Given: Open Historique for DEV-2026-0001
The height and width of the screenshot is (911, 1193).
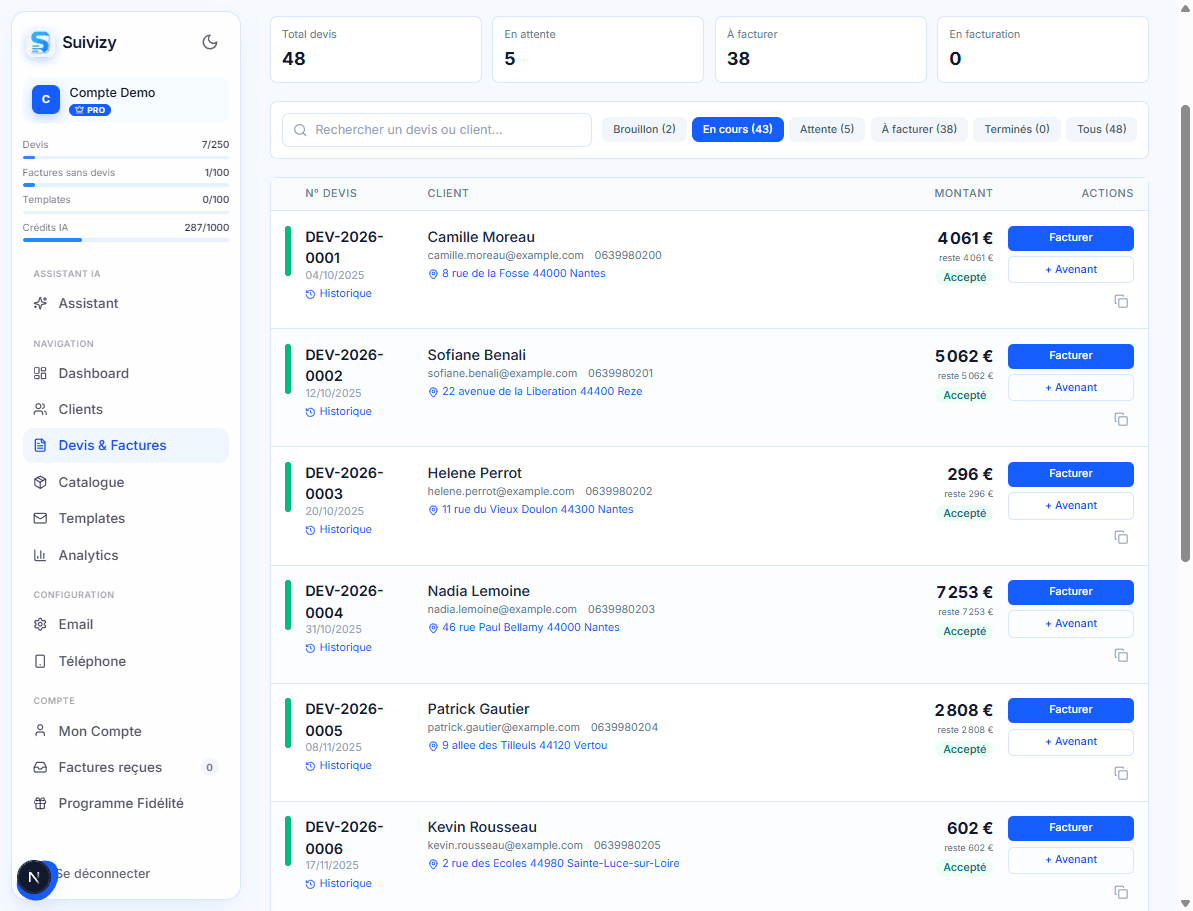Looking at the screenshot, I should coord(339,294).
